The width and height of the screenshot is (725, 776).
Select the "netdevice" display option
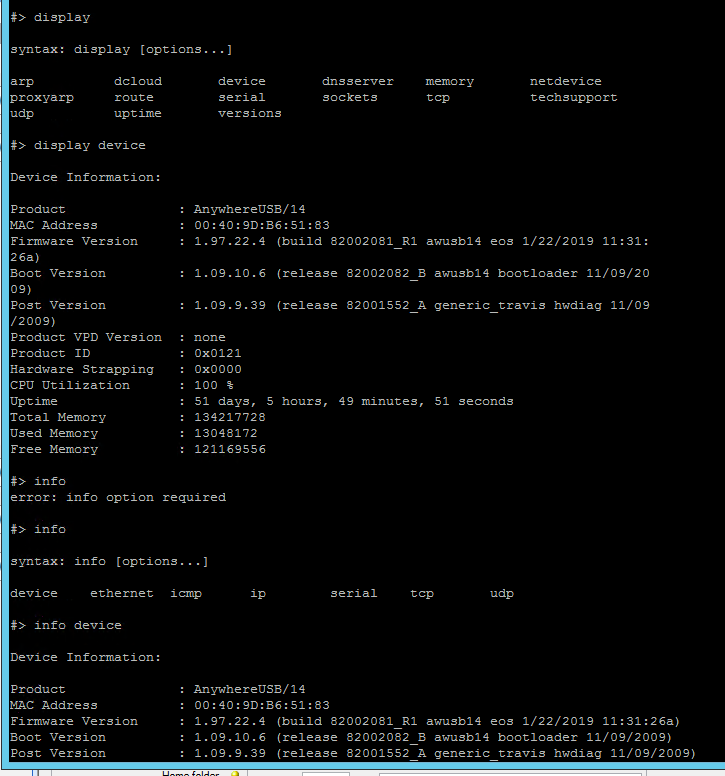tap(566, 81)
